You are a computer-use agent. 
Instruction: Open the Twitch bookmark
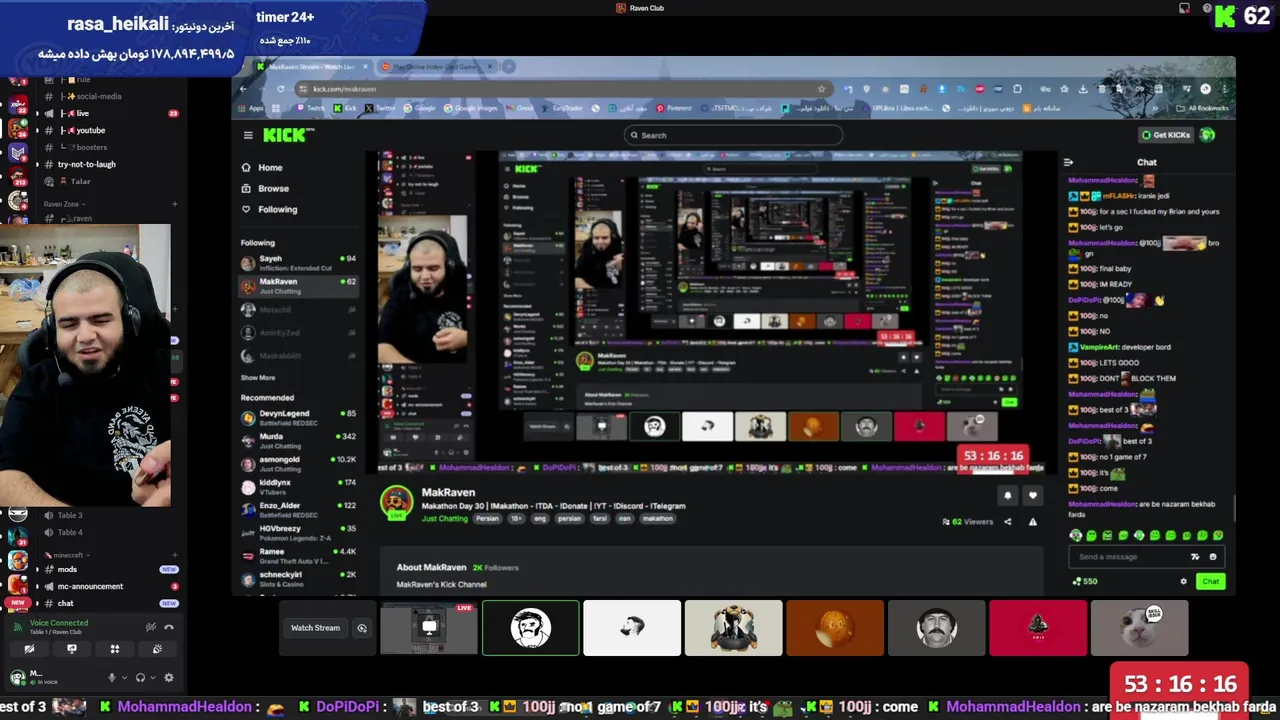(310, 108)
